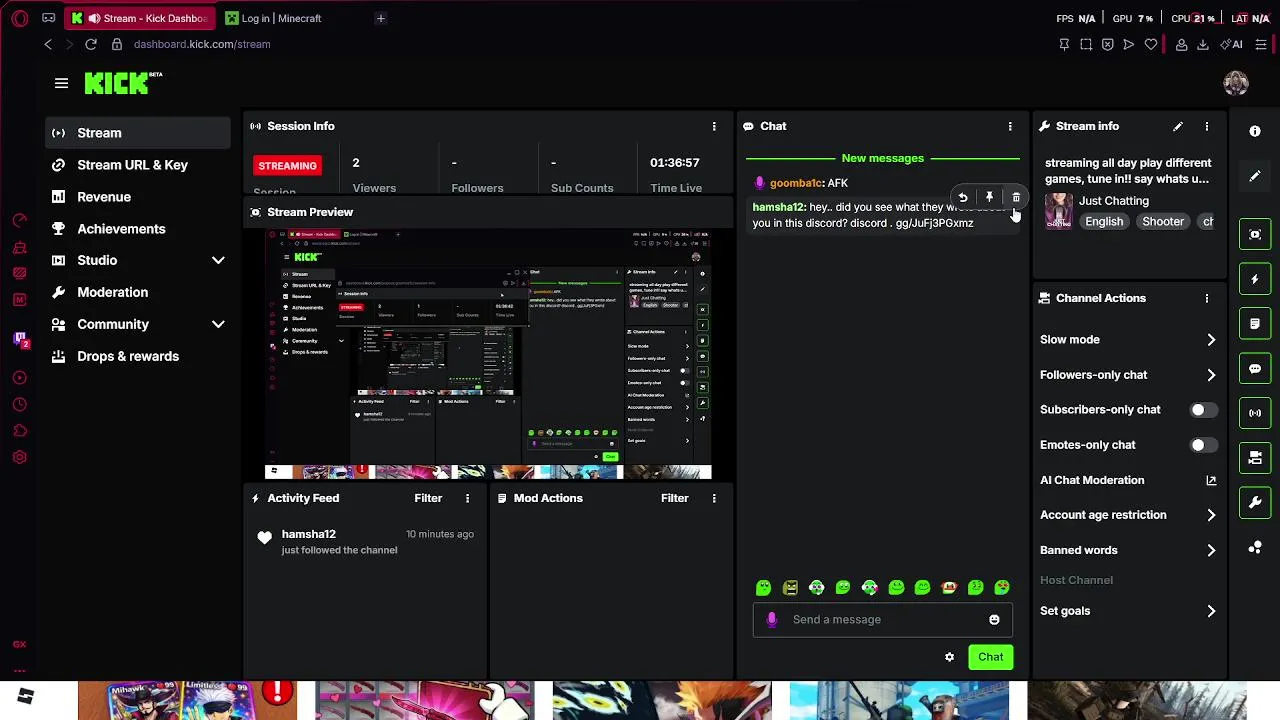Viewport: 1280px width, 720px height.
Task: Open Achievements in the sidebar
Action: click(x=138, y=229)
